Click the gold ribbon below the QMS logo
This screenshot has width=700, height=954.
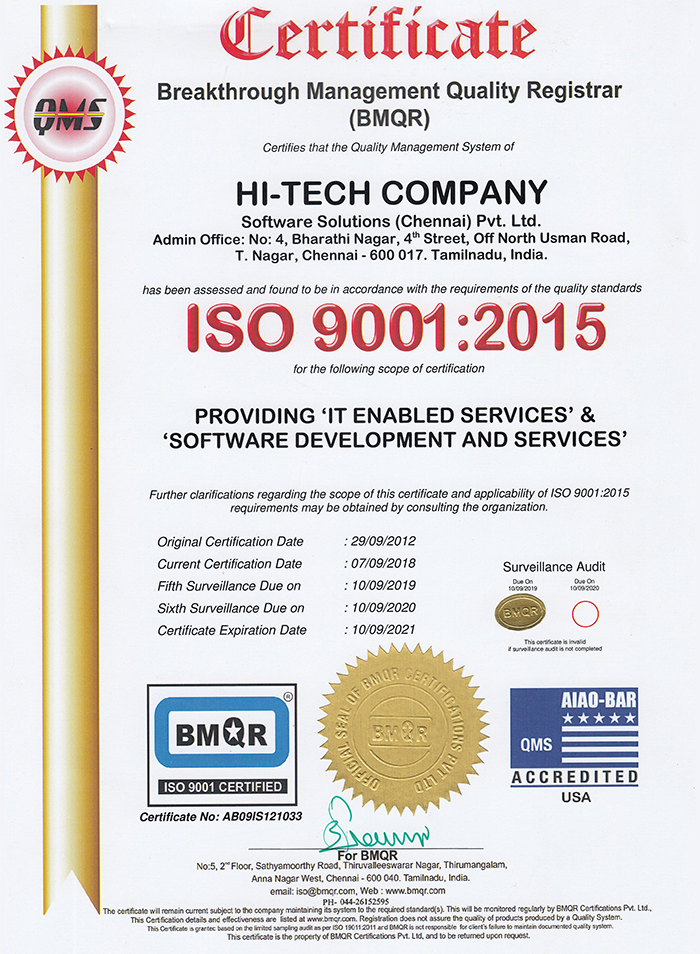(70, 500)
